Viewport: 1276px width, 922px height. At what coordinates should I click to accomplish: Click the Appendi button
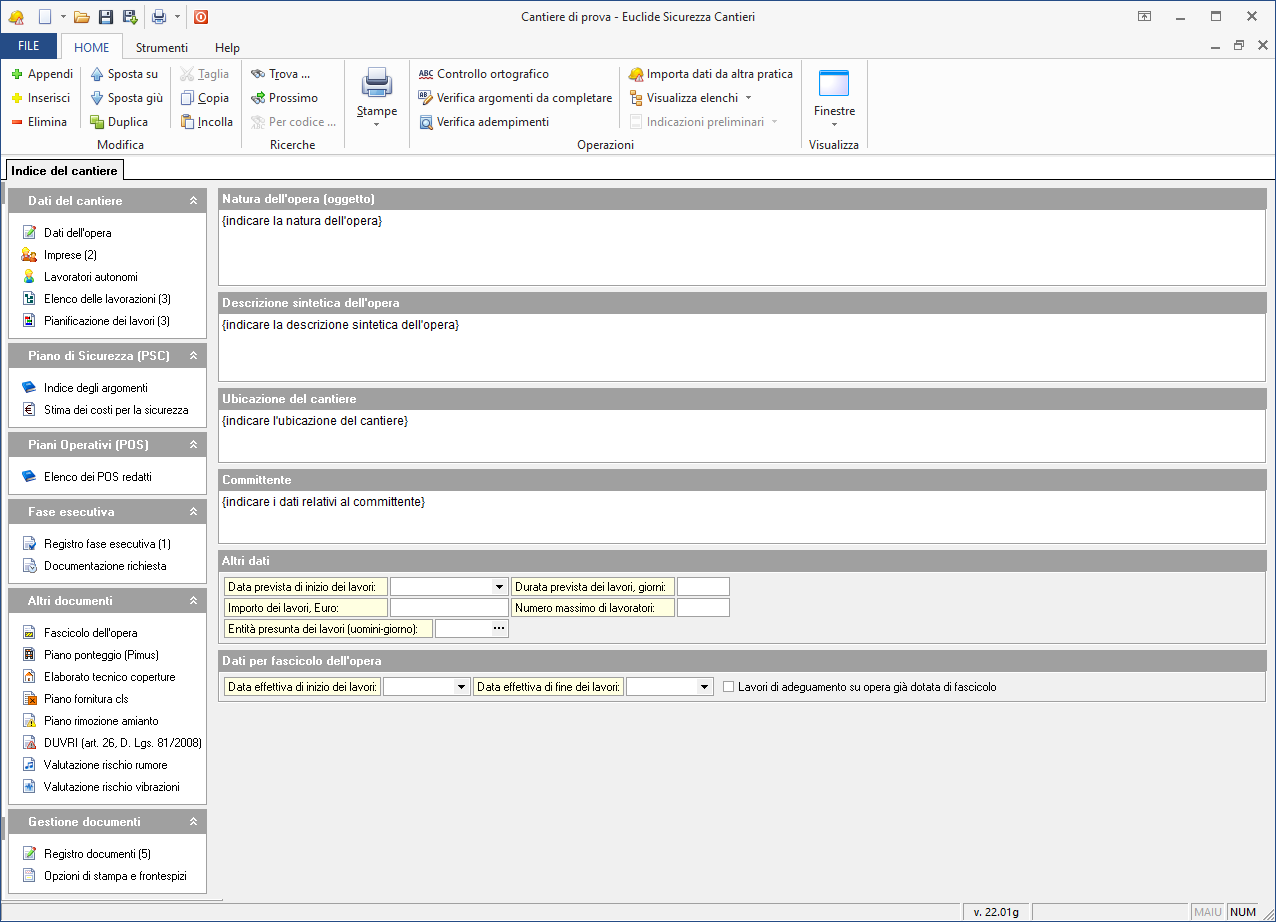point(42,74)
